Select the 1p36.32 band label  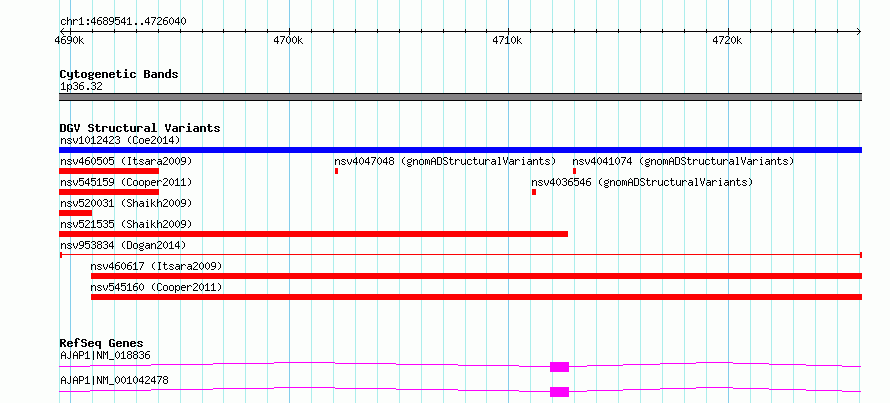pos(81,87)
